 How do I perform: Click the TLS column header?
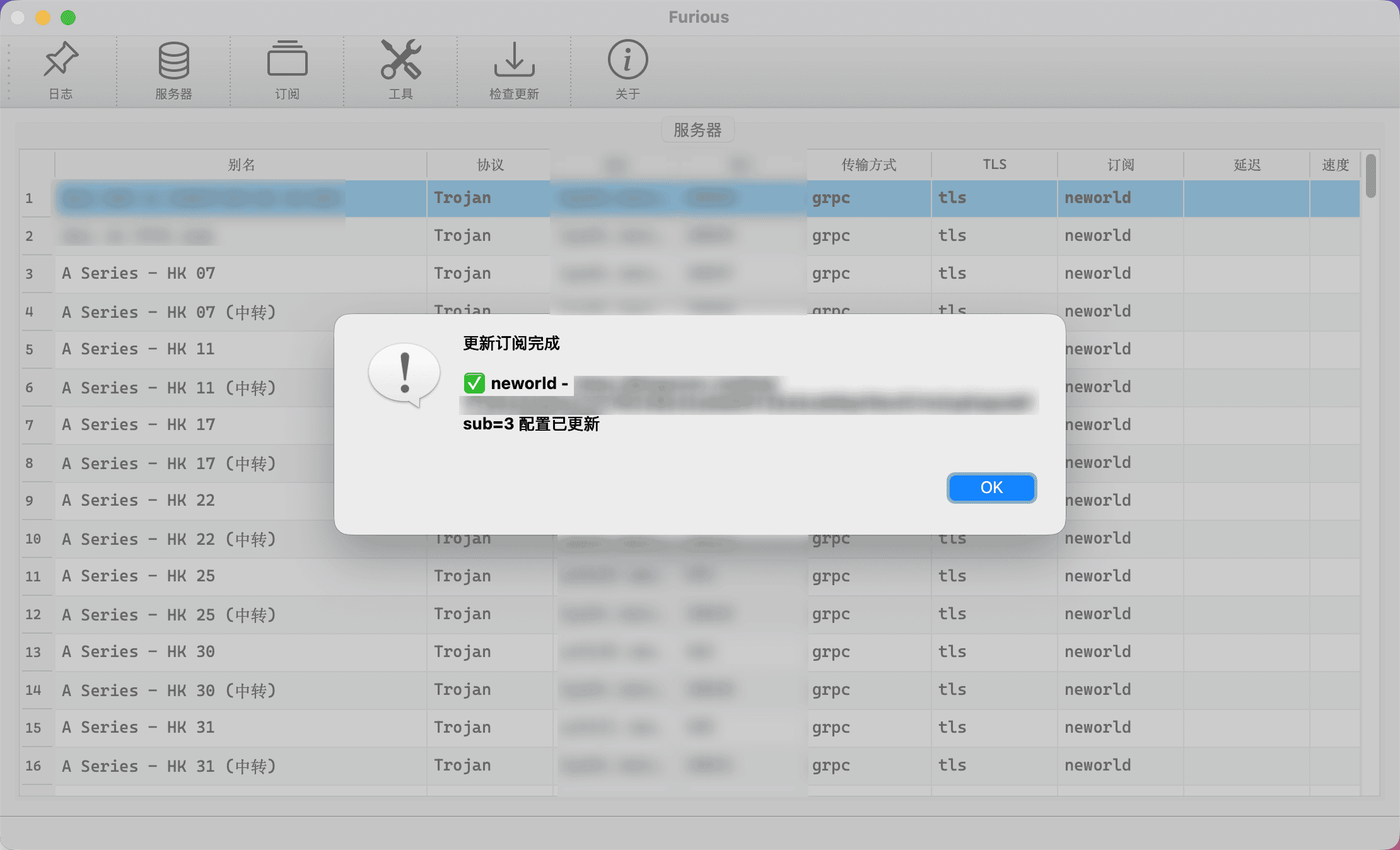point(995,165)
